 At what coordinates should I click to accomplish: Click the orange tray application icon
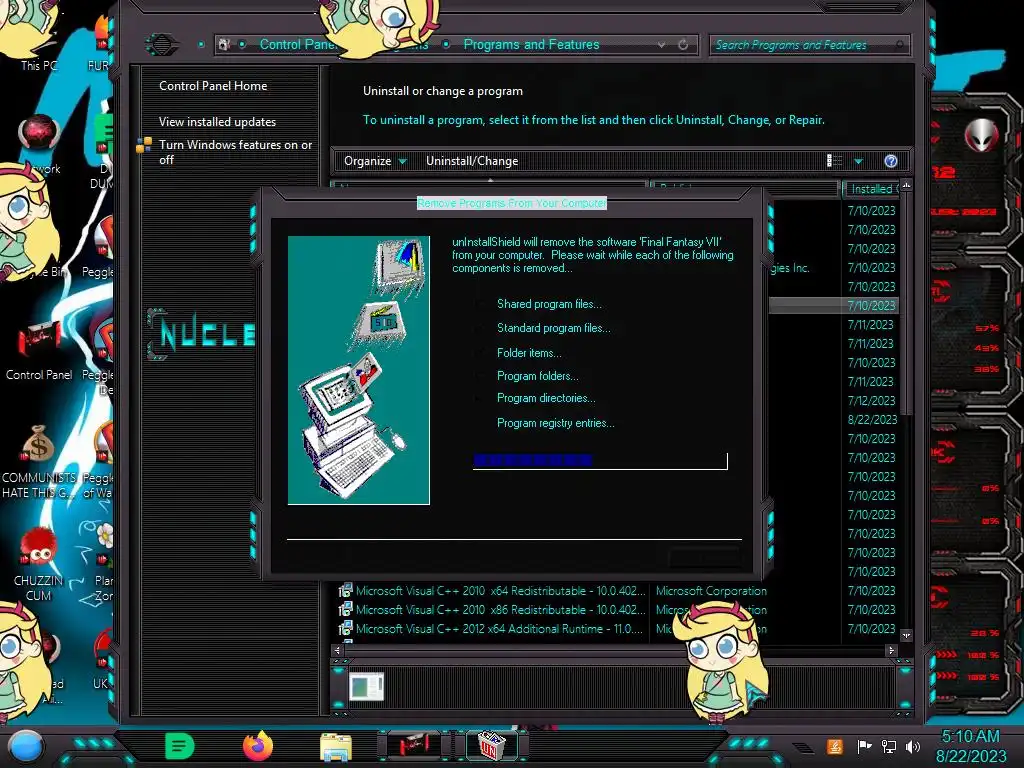[x=835, y=746]
